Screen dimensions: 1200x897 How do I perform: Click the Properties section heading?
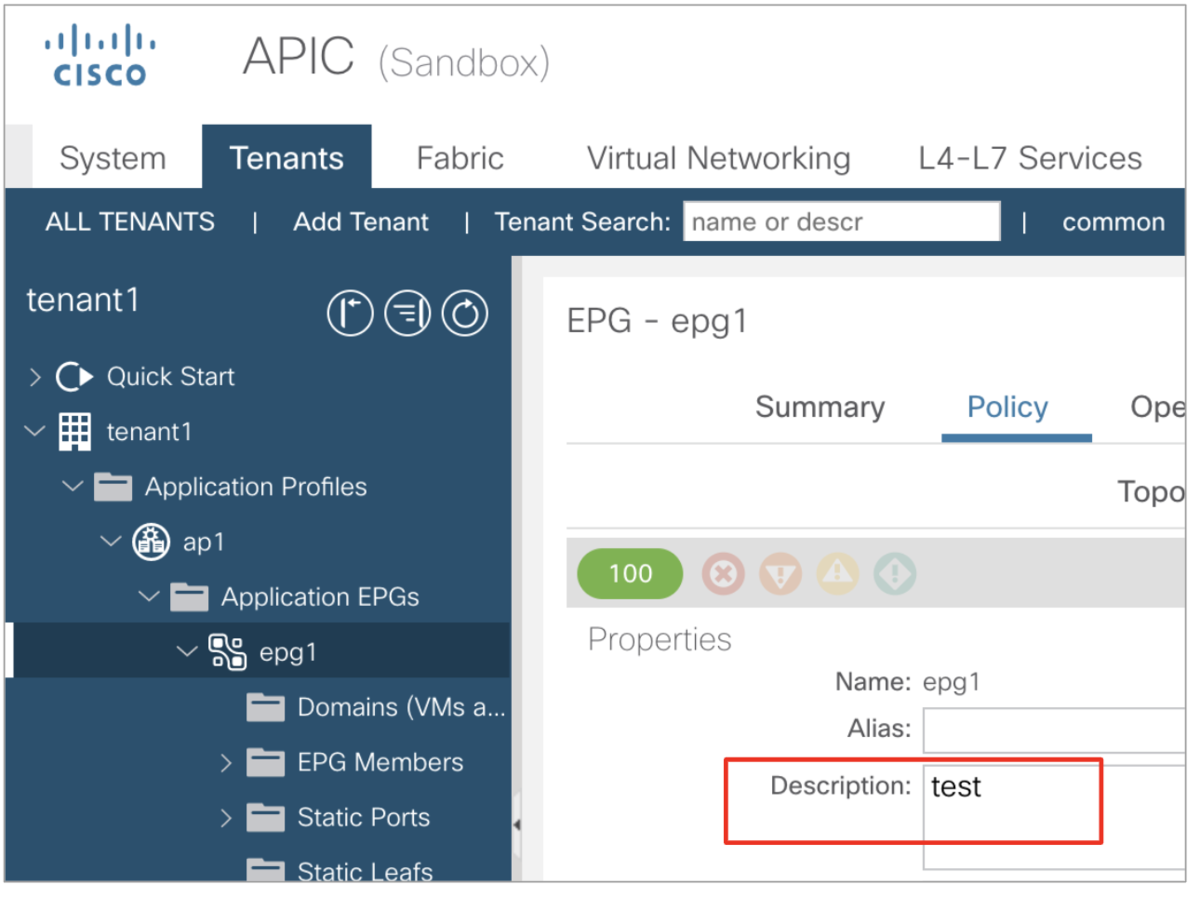(x=660, y=639)
